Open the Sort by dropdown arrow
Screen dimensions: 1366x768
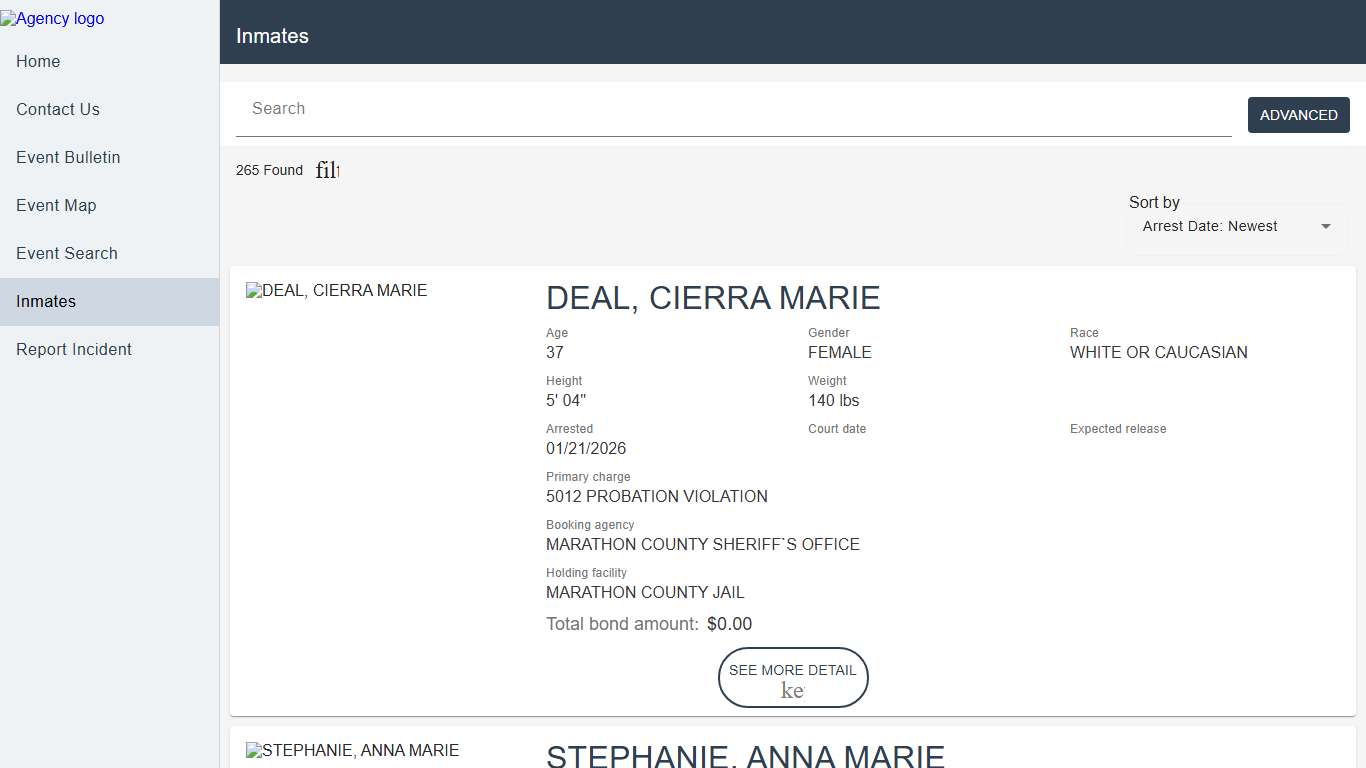[x=1326, y=226]
